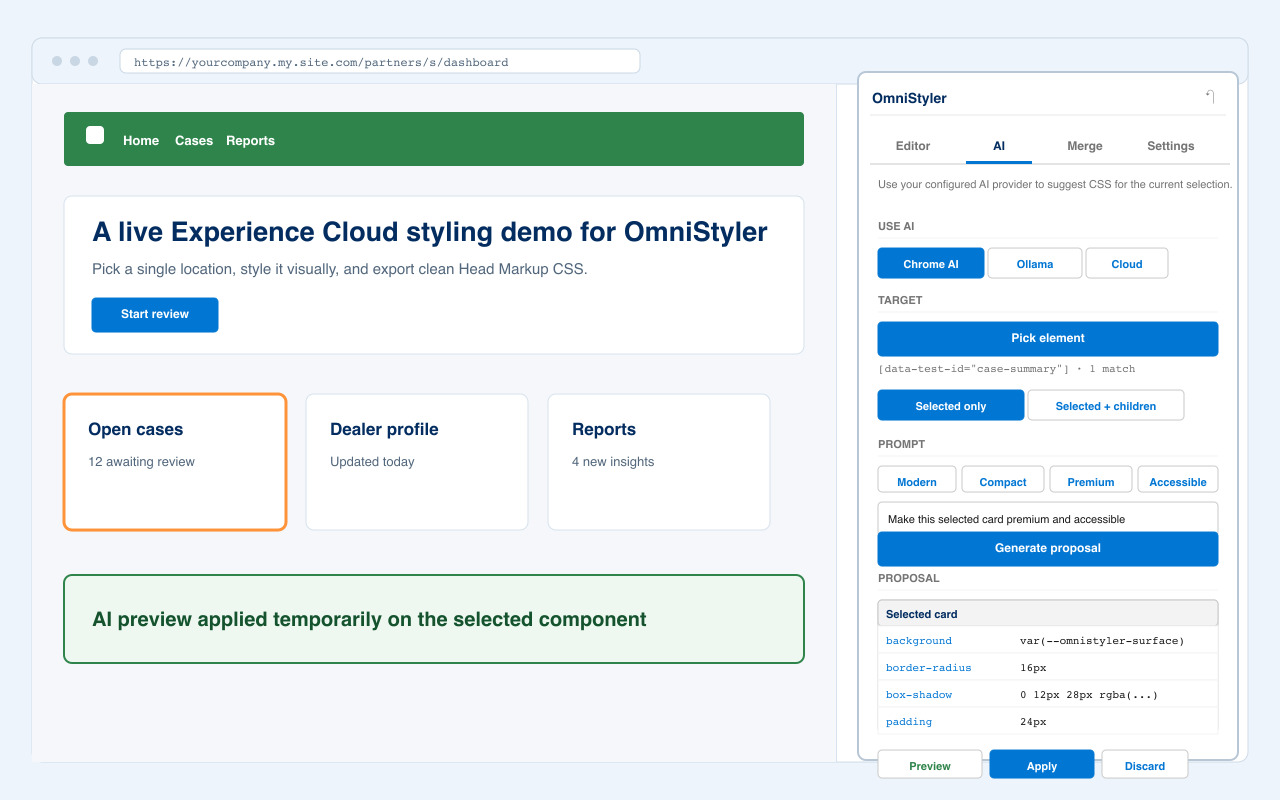This screenshot has height=800, width=1280.
Task: Apply the Premium prompt preset
Action: click(x=1091, y=480)
